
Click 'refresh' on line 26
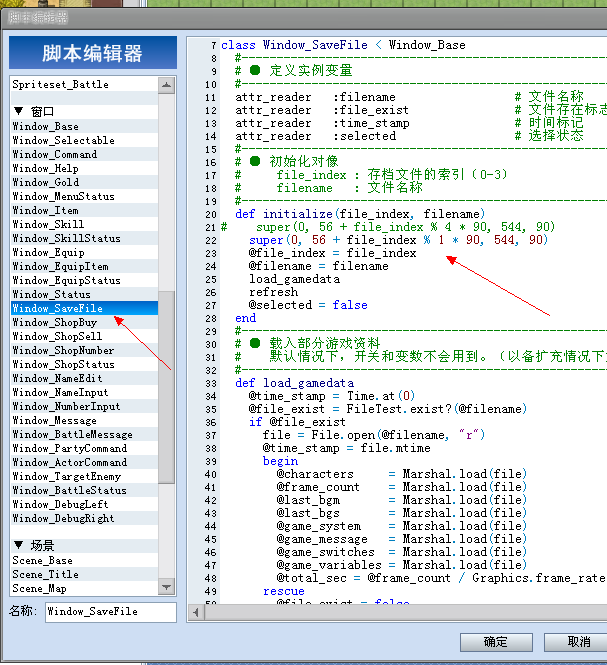coord(274,292)
